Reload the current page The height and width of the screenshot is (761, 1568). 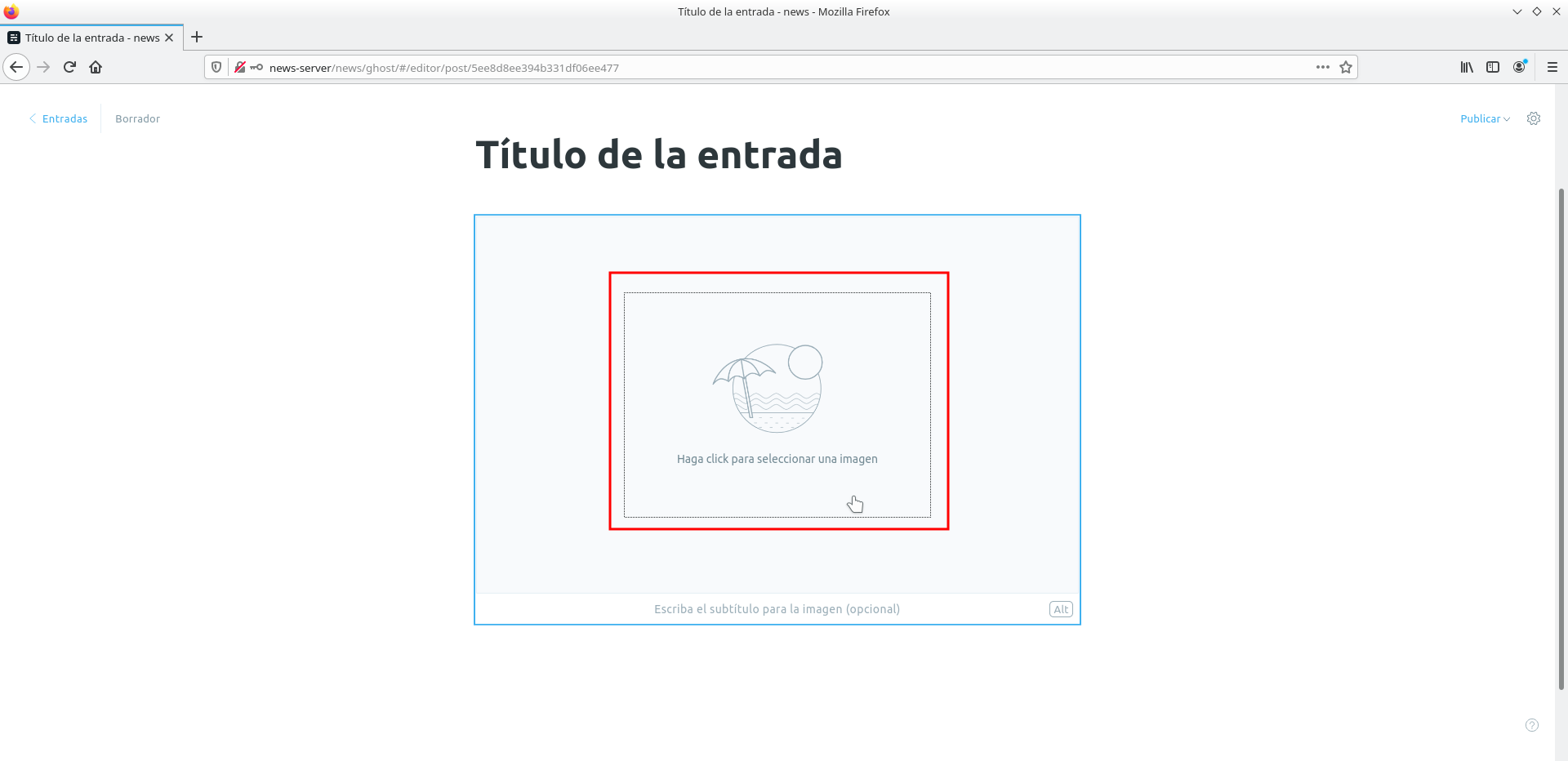(x=69, y=67)
